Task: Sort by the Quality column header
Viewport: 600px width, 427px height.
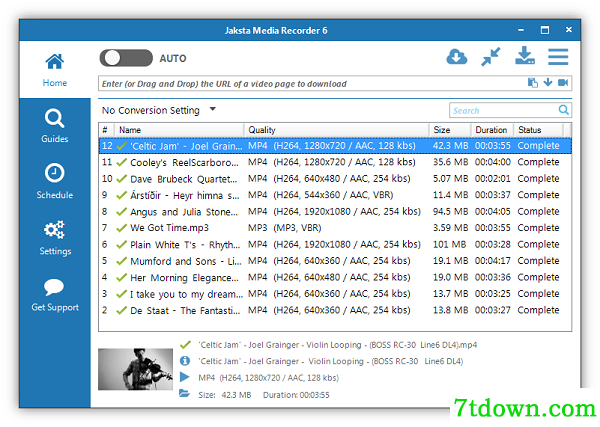Action: tap(336, 130)
